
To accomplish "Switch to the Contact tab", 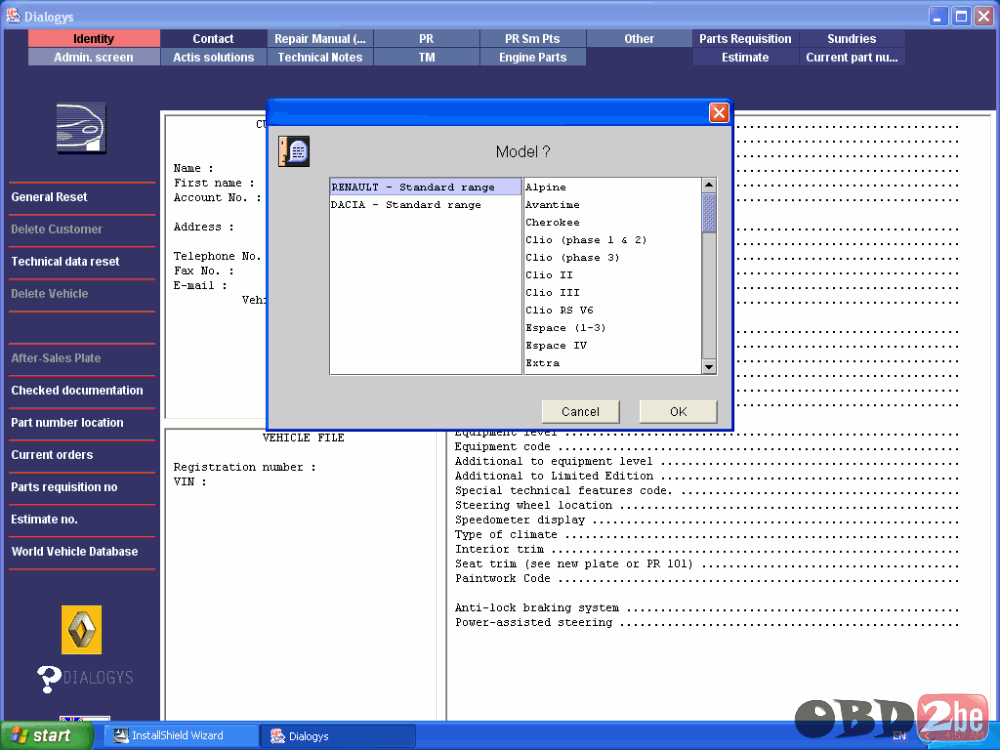I will tap(213, 39).
